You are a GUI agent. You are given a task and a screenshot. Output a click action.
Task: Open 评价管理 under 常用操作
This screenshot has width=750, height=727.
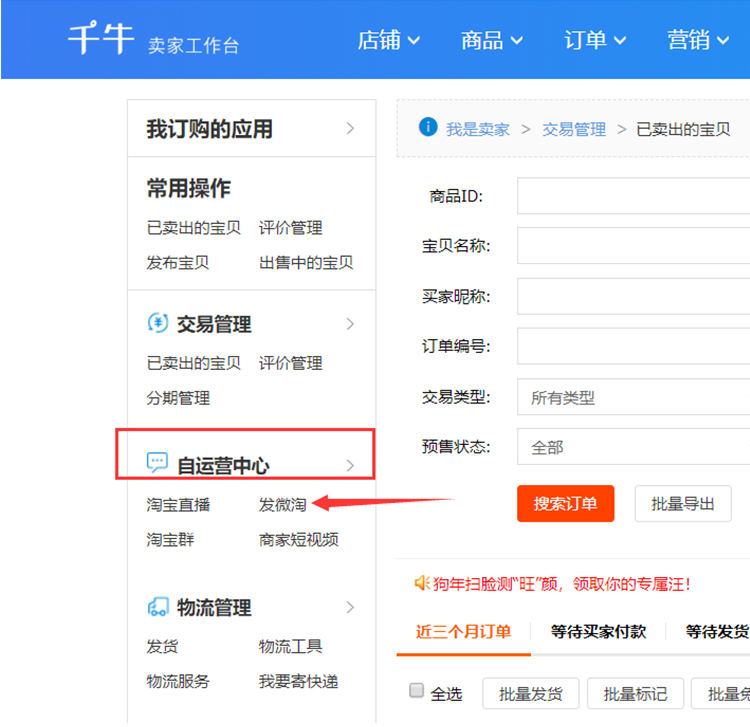pyautogui.click(x=290, y=228)
